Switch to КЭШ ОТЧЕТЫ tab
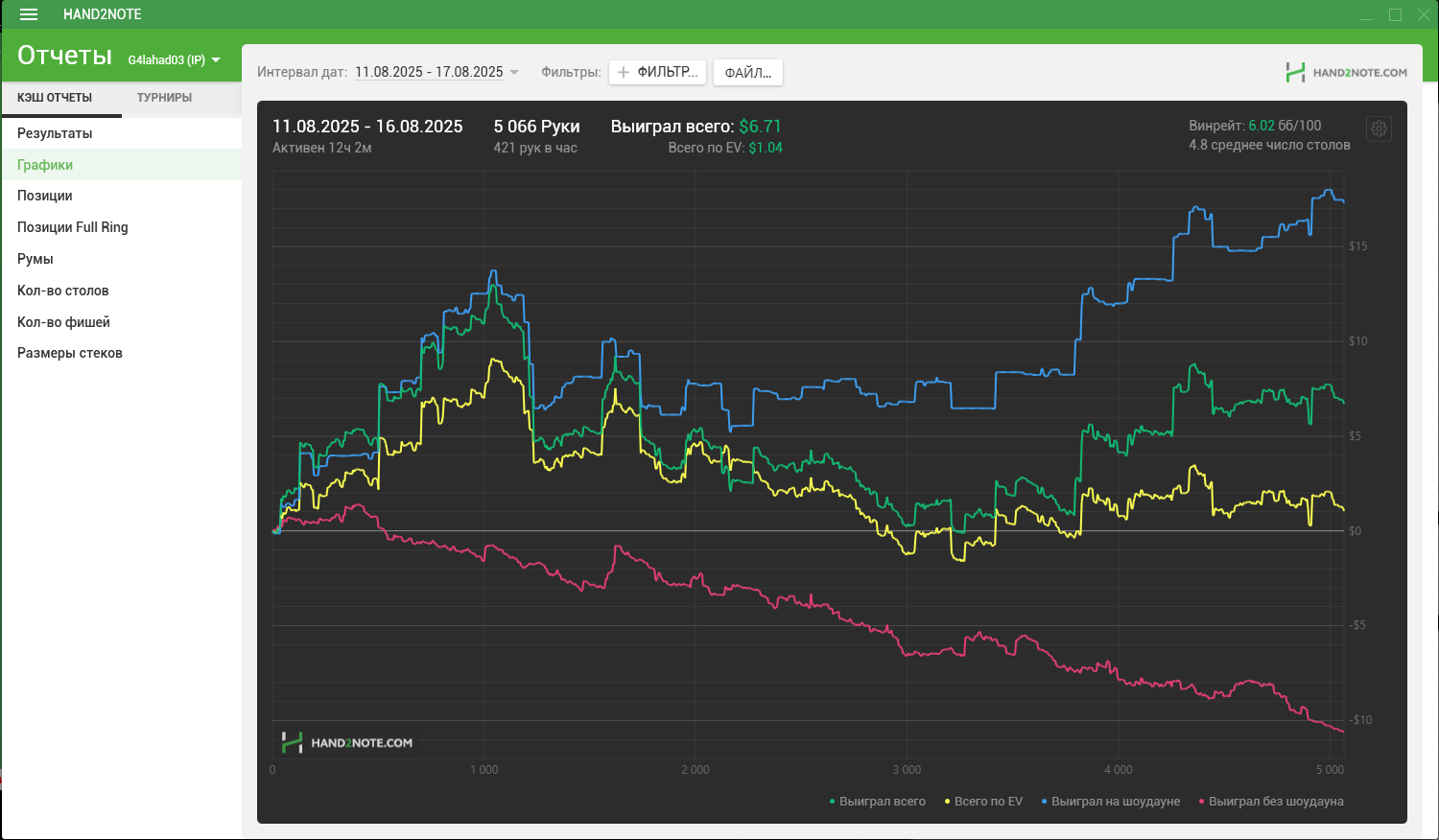Screen dimensions: 1439x840 (55, 98)
